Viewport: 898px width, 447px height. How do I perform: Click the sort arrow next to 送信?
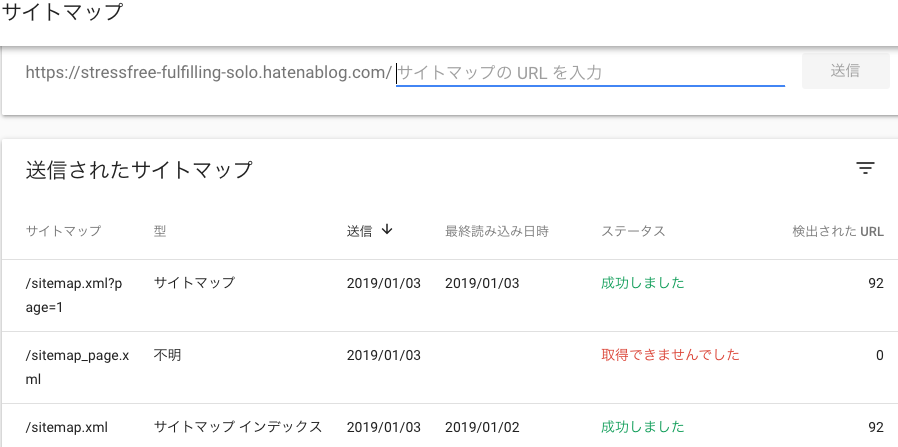[387, 230]
